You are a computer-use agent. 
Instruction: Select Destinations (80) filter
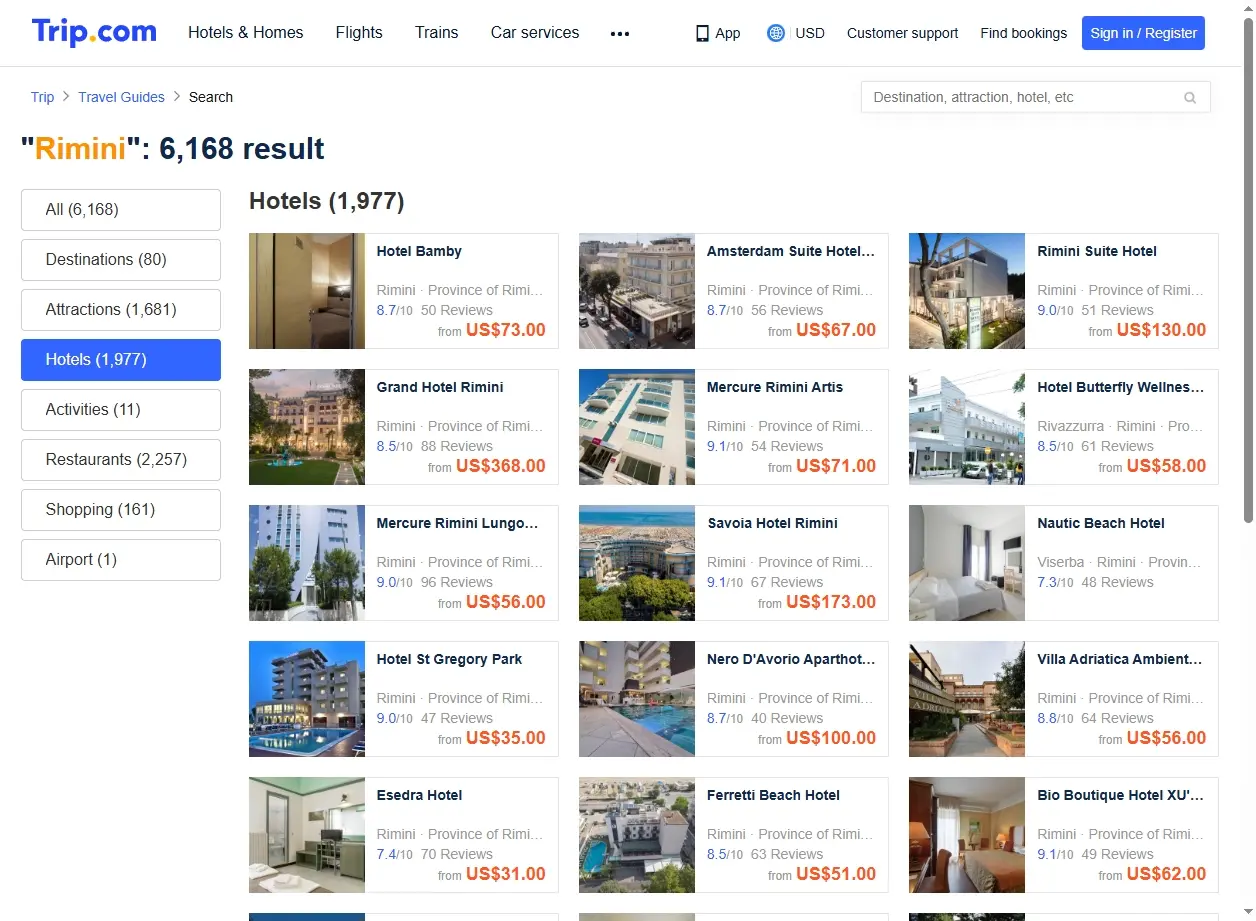pyautogui.click(x=121, y=260)
